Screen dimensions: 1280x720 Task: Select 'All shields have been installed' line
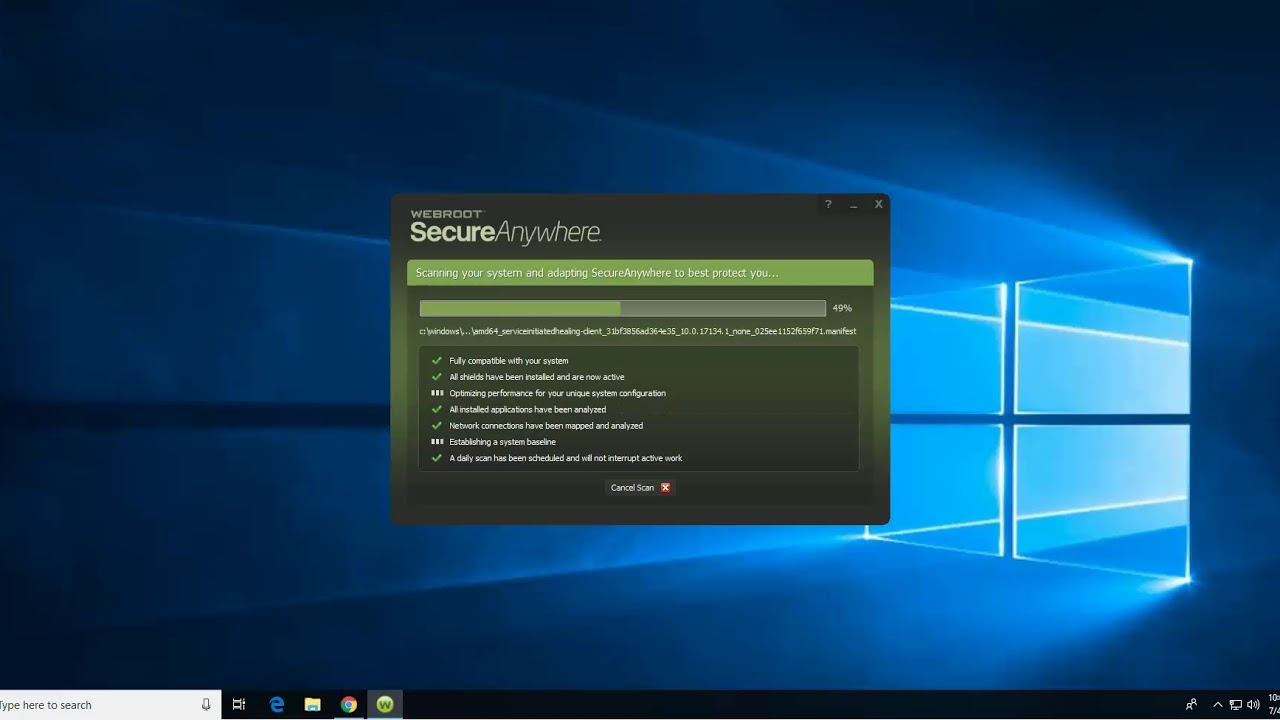pyautogui.click(x=537, y=377)
